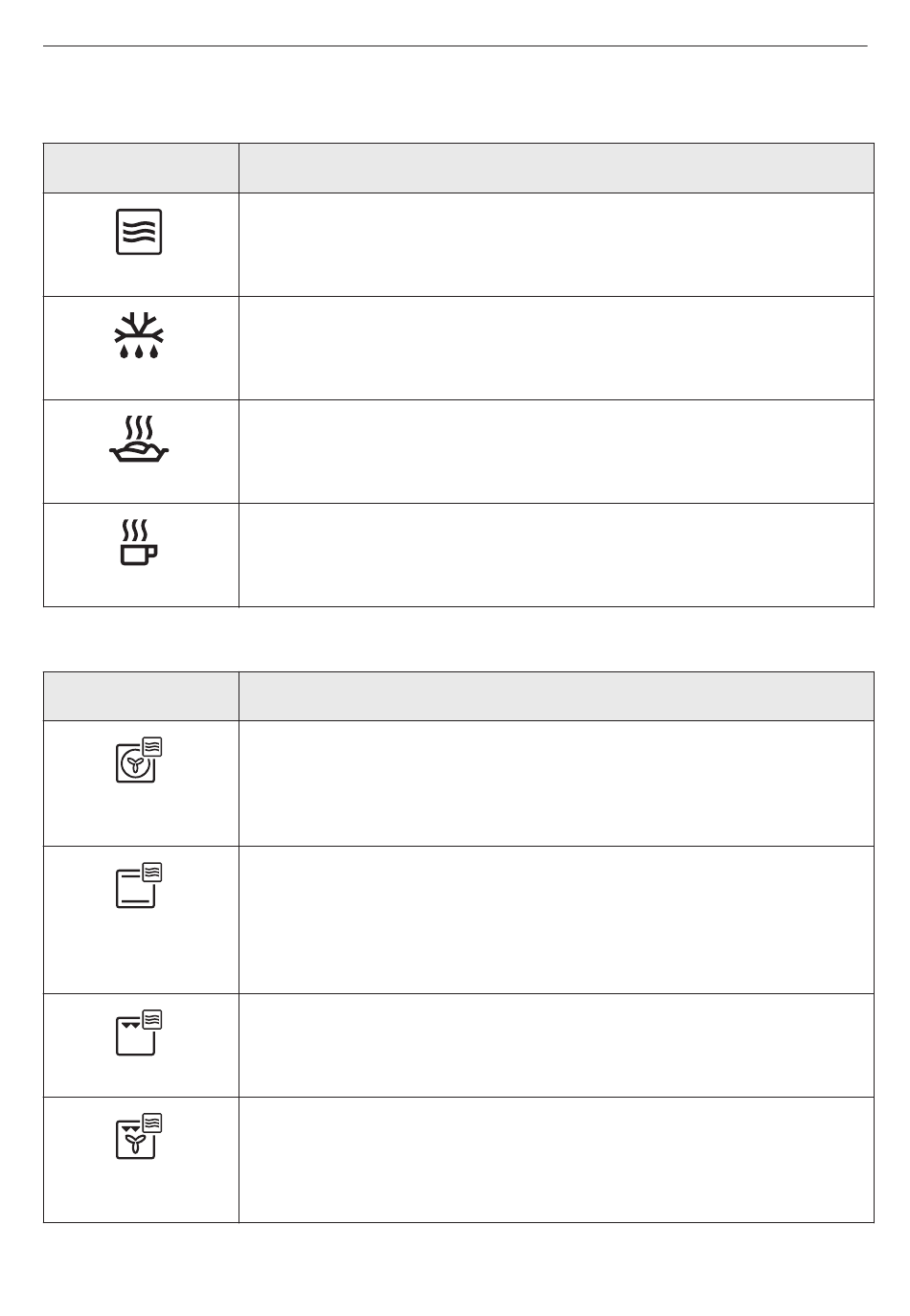Select the blank cell next to steaming cup icon
Screen dimensions: 910x1316
pos(557,555)
